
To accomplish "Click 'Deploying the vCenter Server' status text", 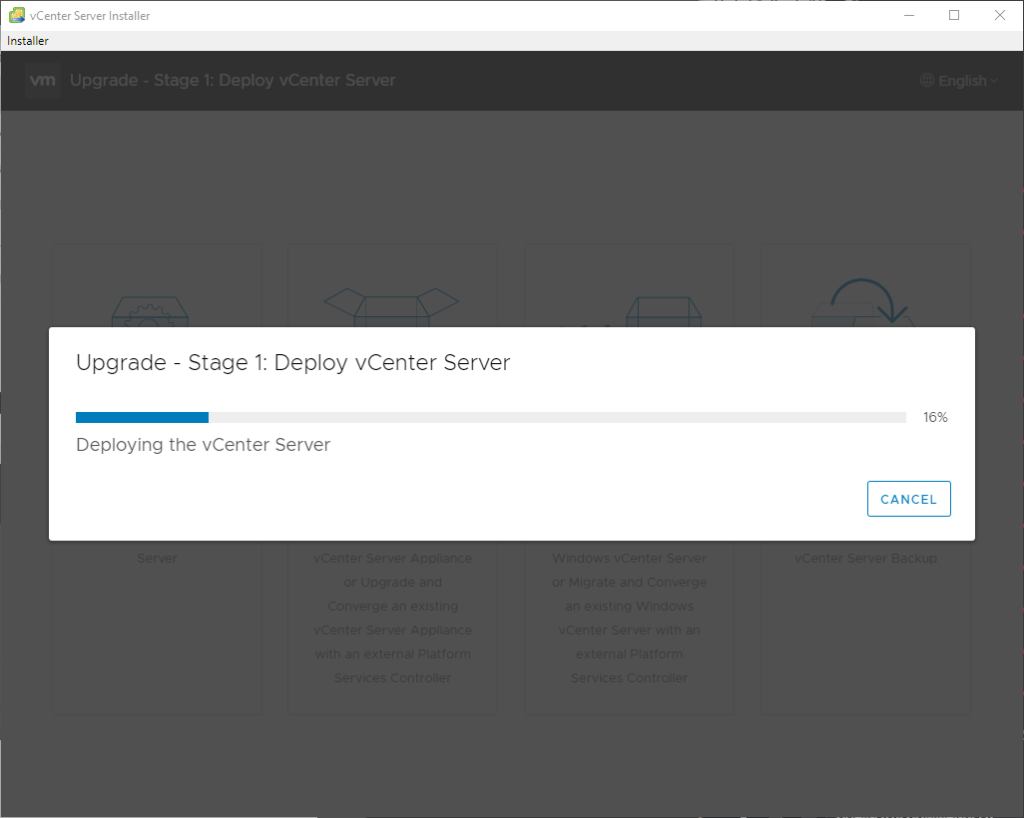I will coord(203,445).
